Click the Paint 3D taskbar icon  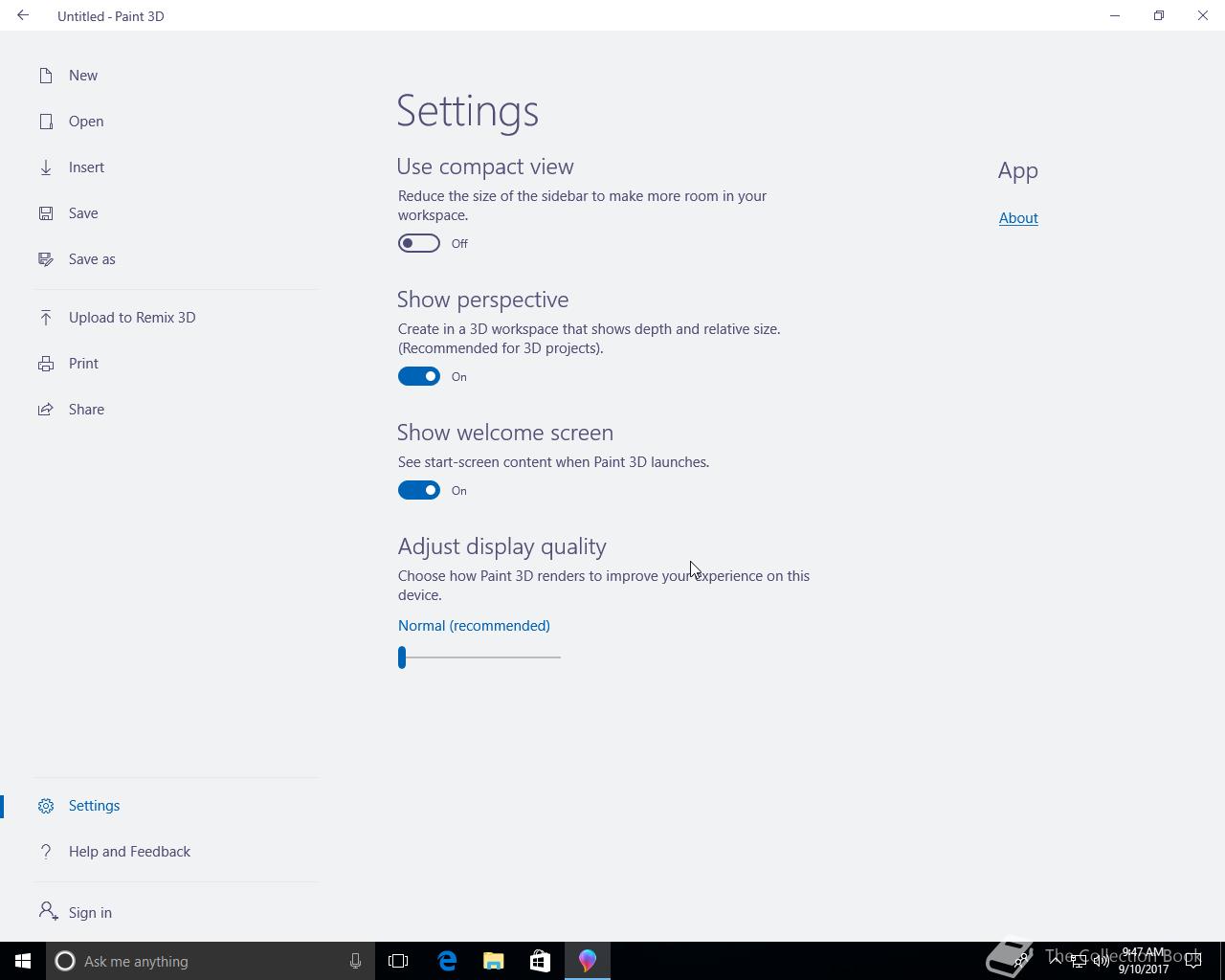click(x=587, y=961)
